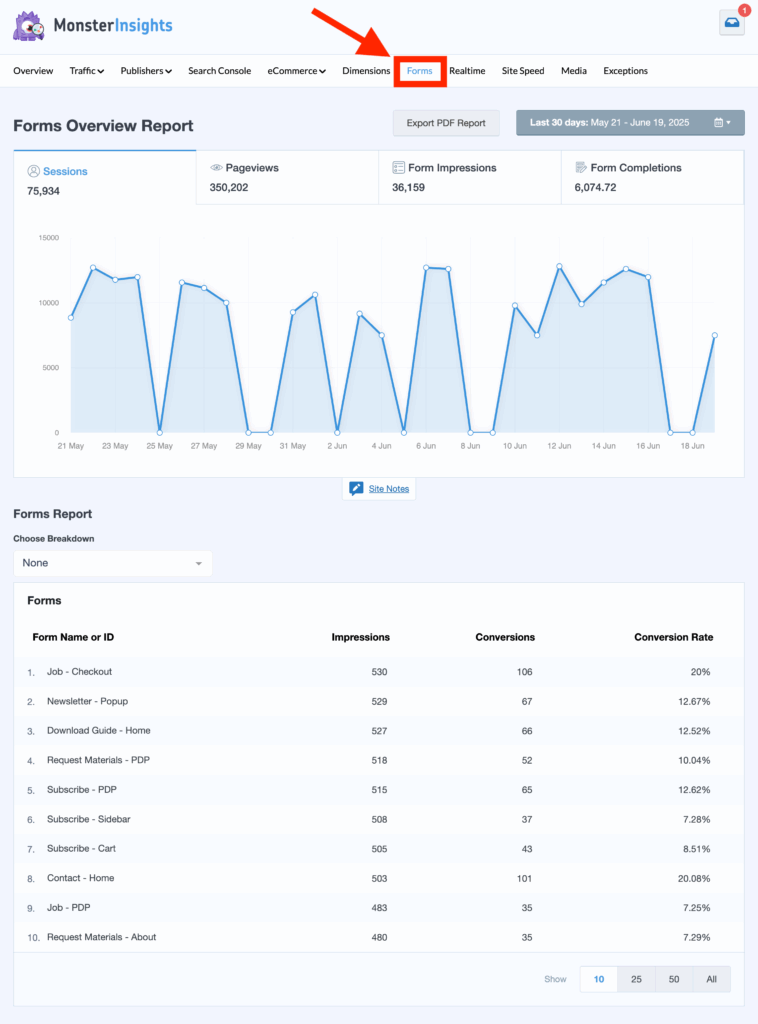The height and width of the screenshot is (1024, 758).
Task: Click the Export PDF Report button
Action: point(446,123)
